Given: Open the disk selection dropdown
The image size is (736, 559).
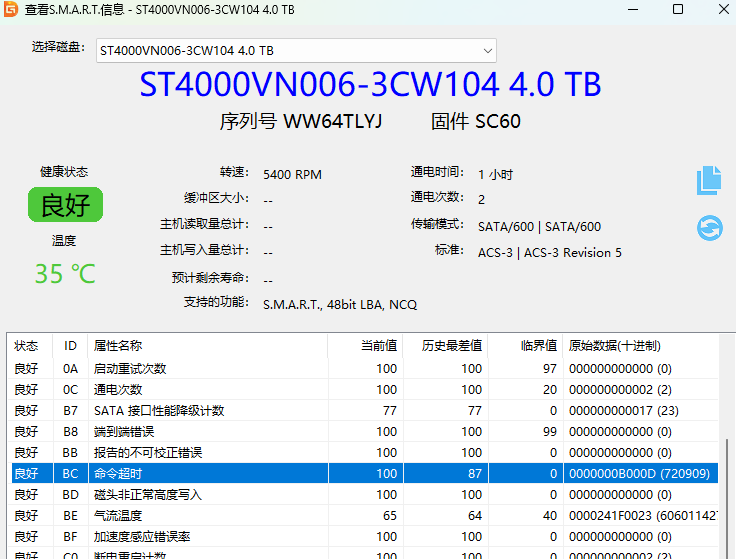Looking at the screenshot, I should click(x=296, y=50).
